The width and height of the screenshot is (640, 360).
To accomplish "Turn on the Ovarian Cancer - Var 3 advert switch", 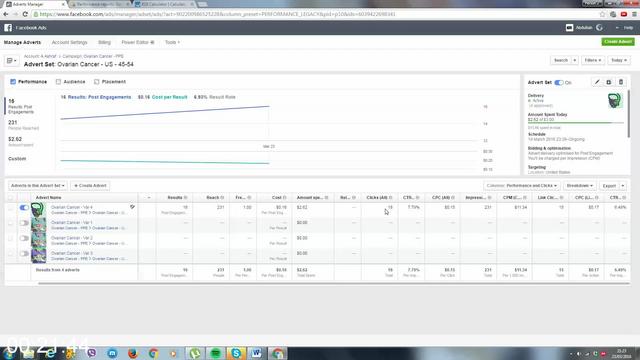I will point(24,253).
